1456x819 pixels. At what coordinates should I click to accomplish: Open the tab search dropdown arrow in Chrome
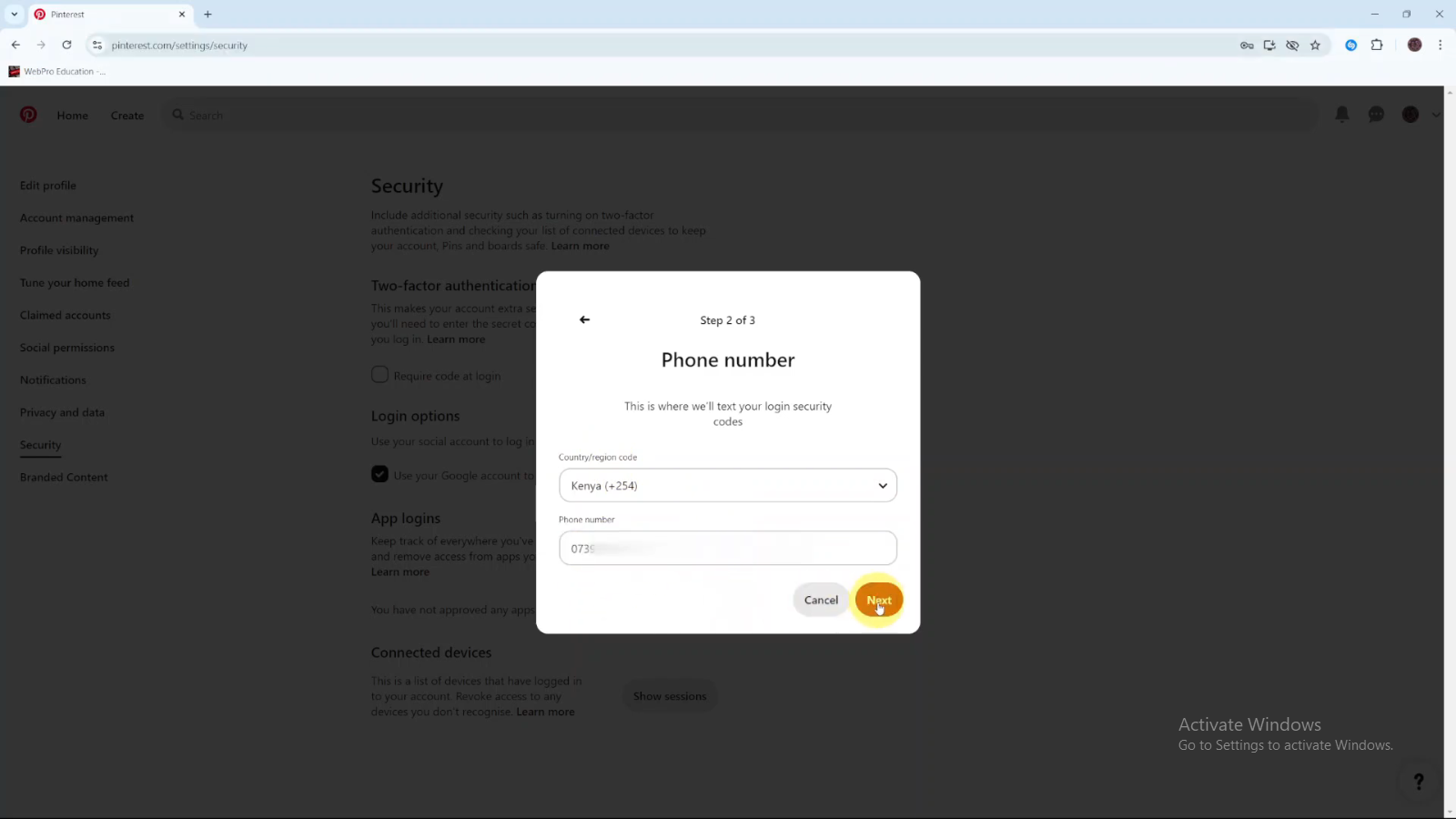15,15
